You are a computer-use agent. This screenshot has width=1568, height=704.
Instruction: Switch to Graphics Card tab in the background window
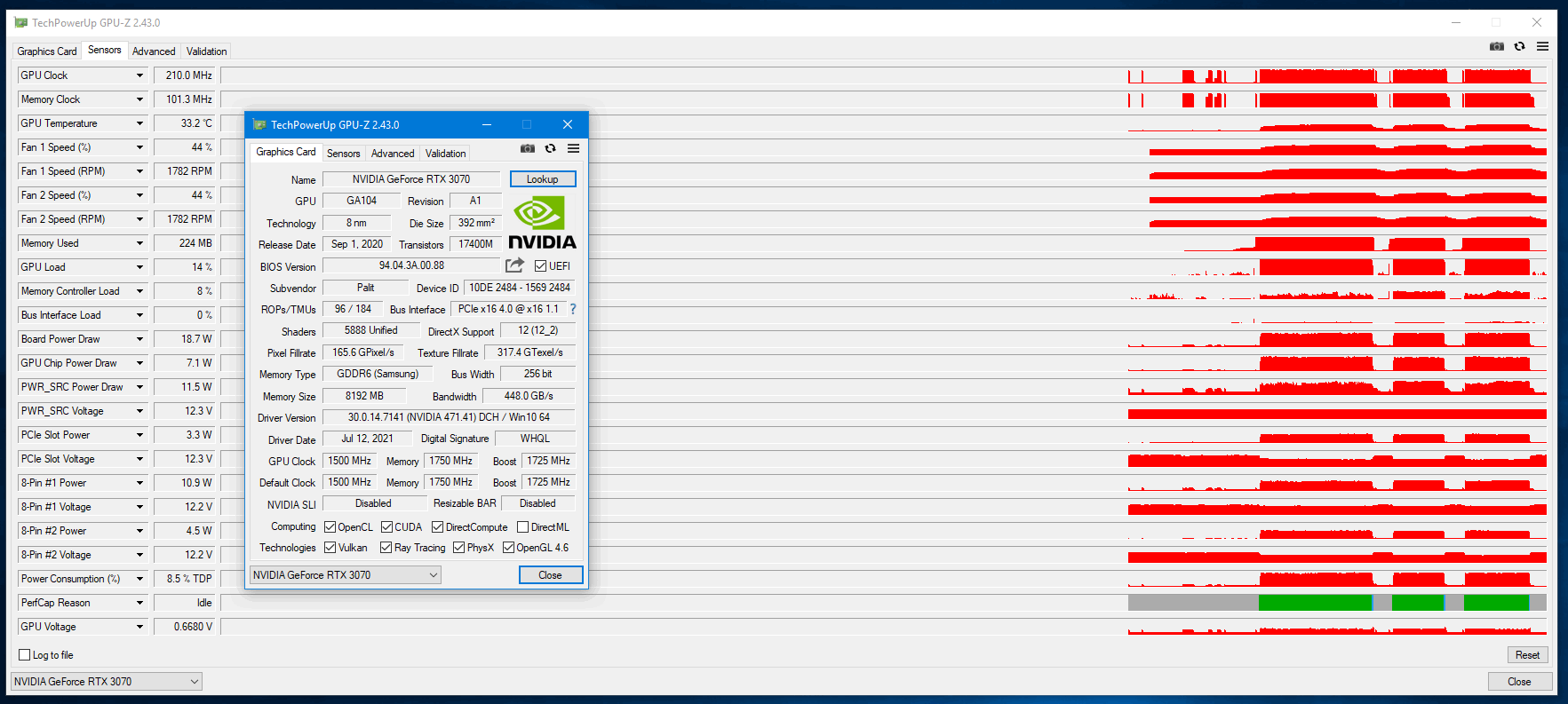pyautogui.click(x=47, y=51)
